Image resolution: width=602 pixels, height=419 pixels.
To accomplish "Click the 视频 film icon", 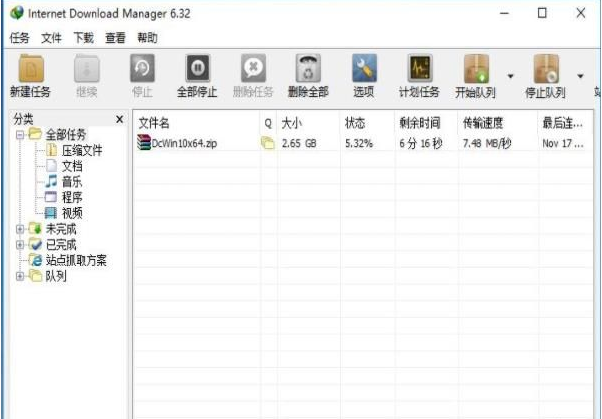I will [51, 213].
